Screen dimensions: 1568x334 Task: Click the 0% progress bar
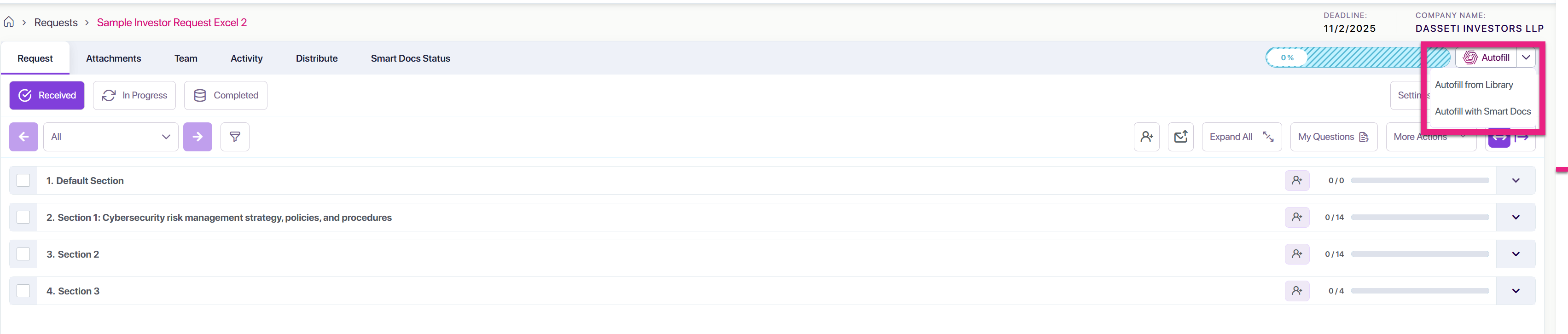[x=1358, y=58]
